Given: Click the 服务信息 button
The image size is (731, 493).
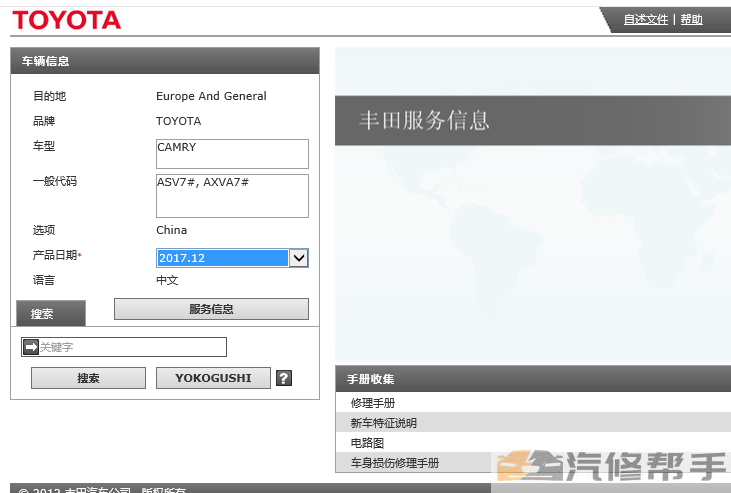Looking at the screenshot, I should [211, 309].
